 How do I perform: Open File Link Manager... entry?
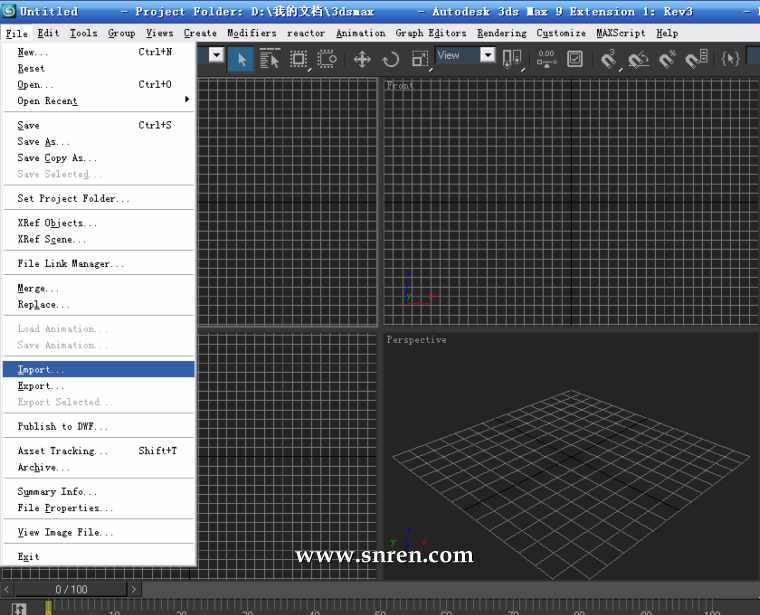(x=99, y=264)
